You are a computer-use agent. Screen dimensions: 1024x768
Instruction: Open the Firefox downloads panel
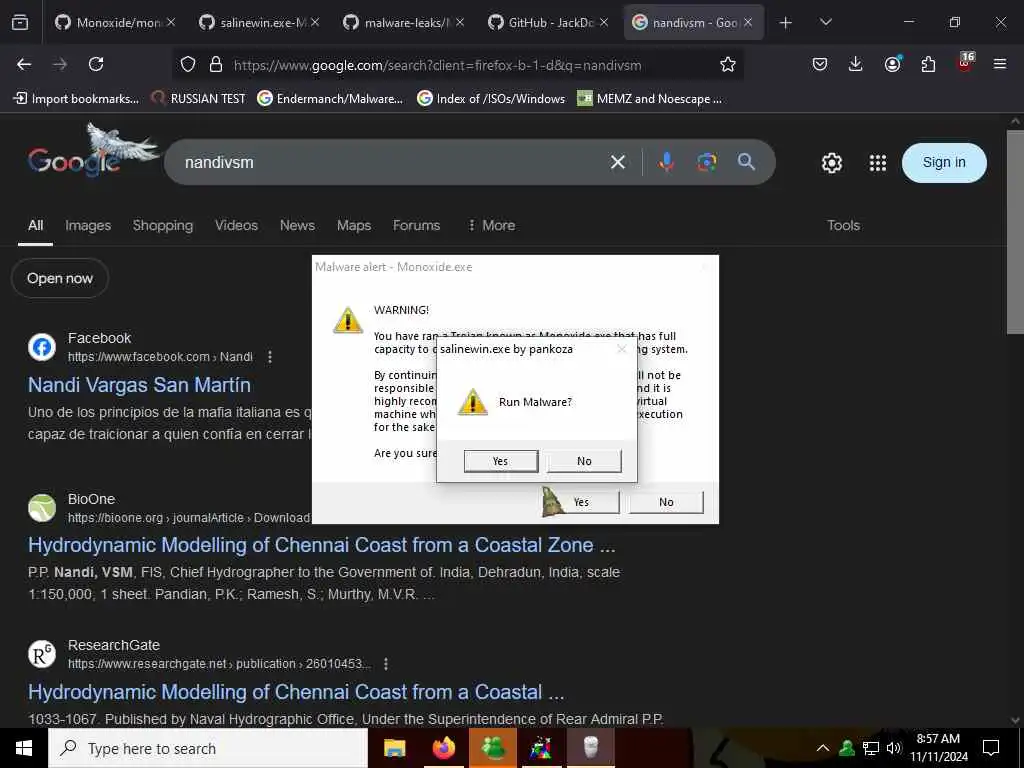(856, 64)
